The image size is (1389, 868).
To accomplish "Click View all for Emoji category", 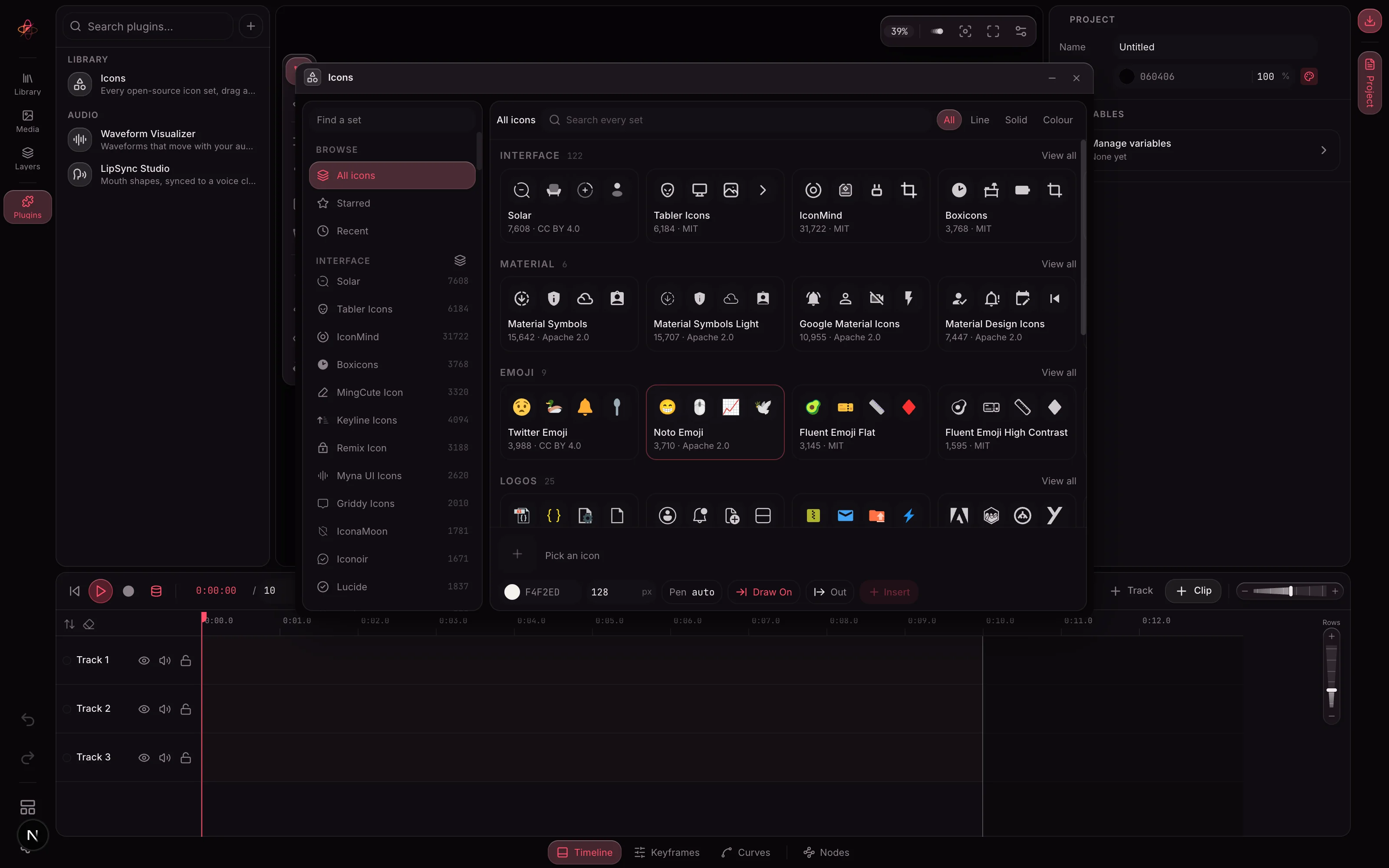I will [x=1059, y=372].
